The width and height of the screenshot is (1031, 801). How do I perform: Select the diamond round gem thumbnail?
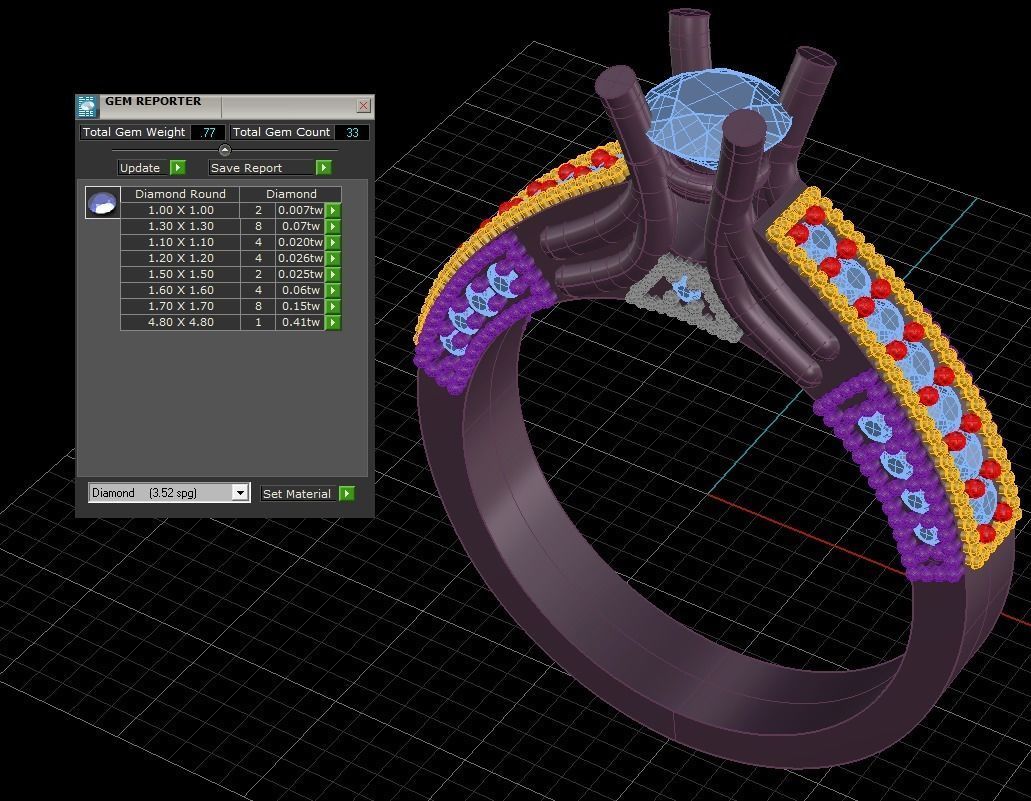click(x=103, y=203)
